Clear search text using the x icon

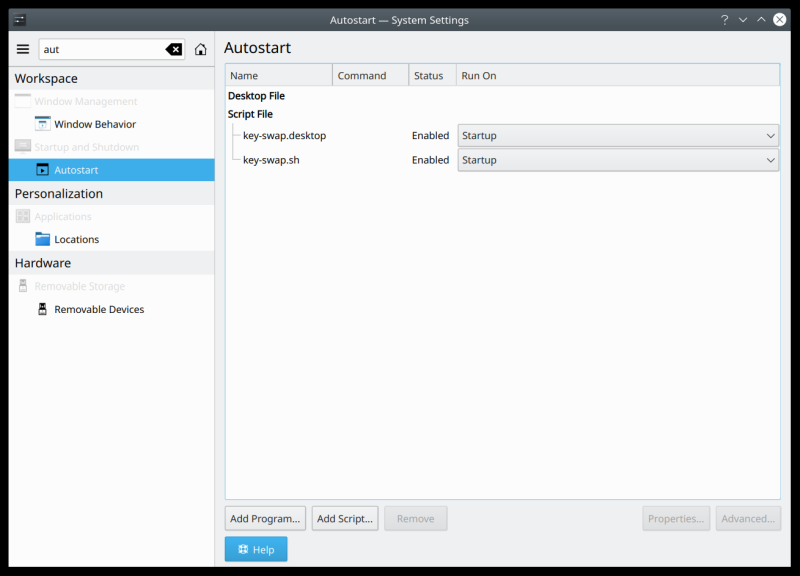174,48
